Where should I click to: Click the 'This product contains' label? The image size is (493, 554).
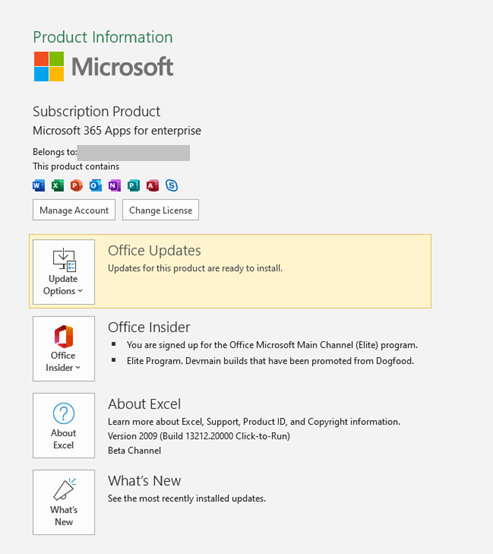pyautogui.click(x=76, y=166)
